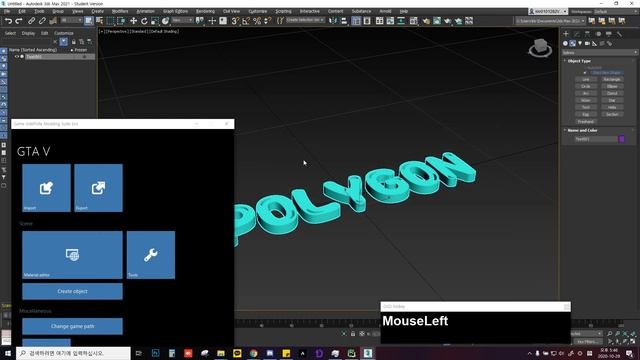Click the Redo arrow icon
Viewport: 640px width, 360px height.
[x=19, y=20]
